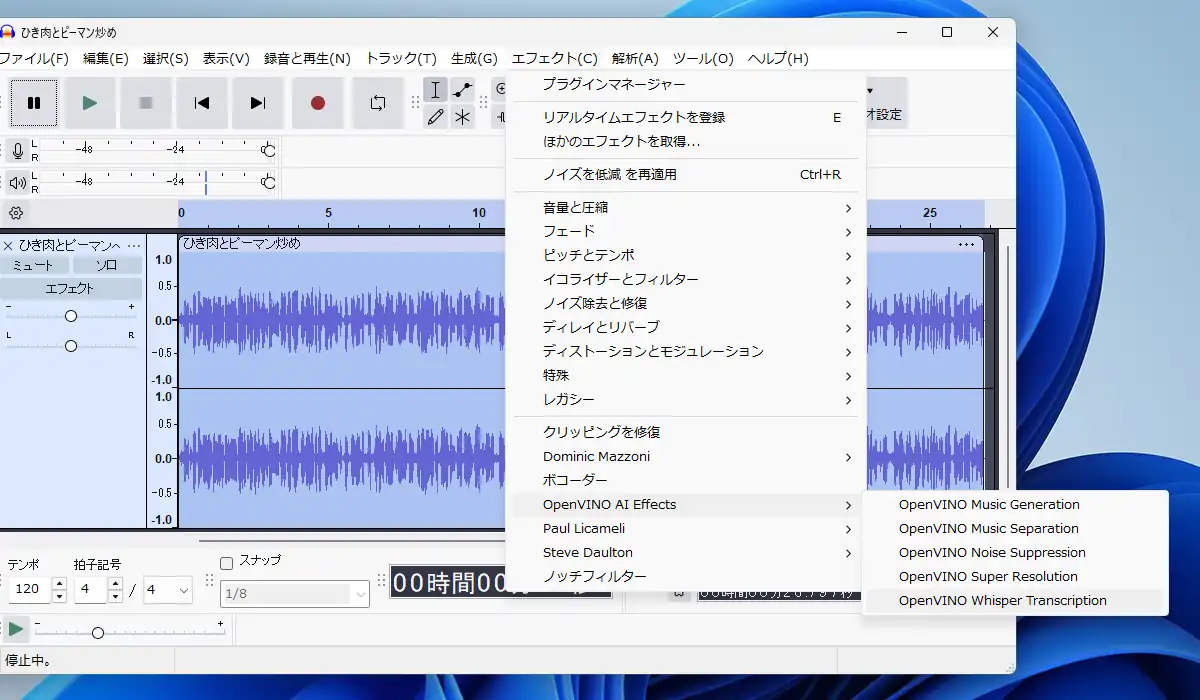Click the エフェクト button in track panel

click(x=70, y=289)
